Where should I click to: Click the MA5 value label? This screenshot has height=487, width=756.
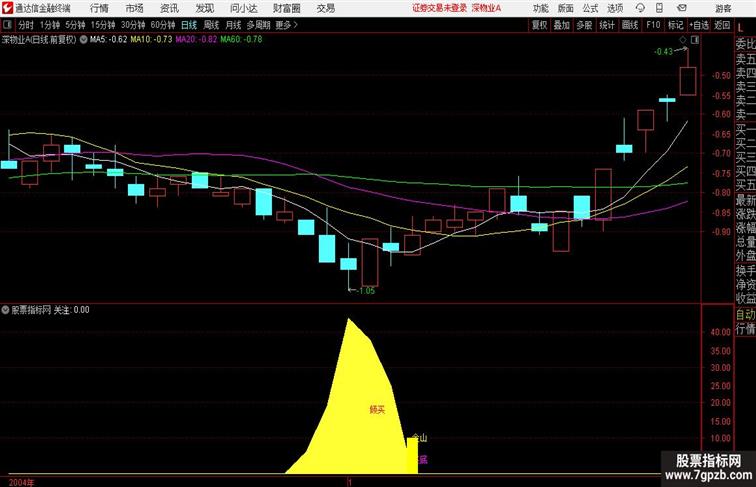pos(108,40)
